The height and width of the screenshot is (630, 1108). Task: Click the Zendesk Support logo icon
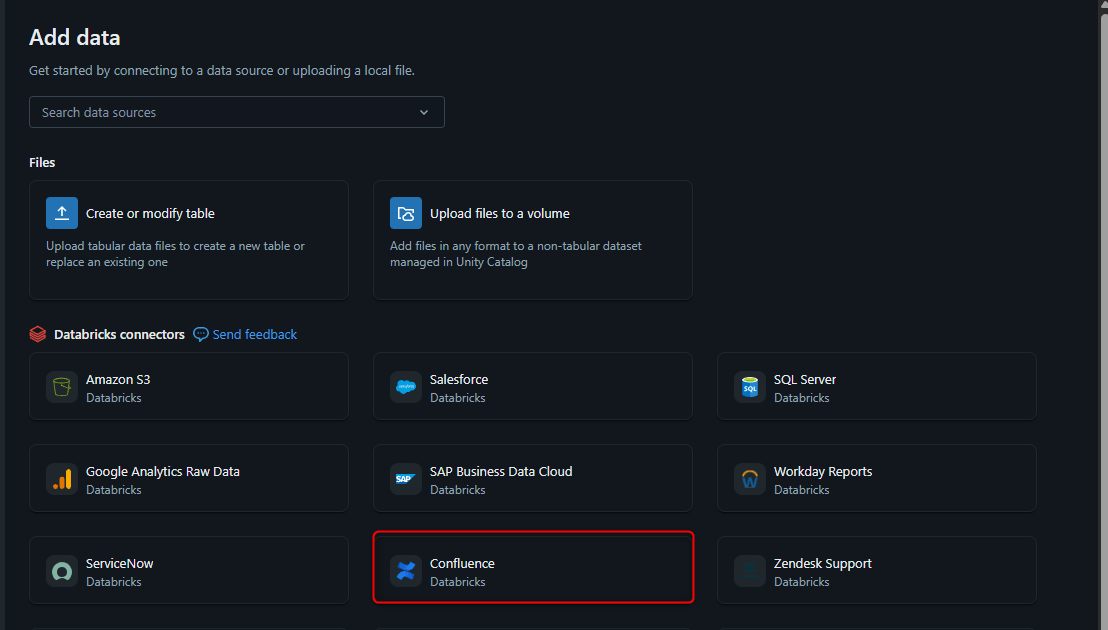[x=750, y=571]
